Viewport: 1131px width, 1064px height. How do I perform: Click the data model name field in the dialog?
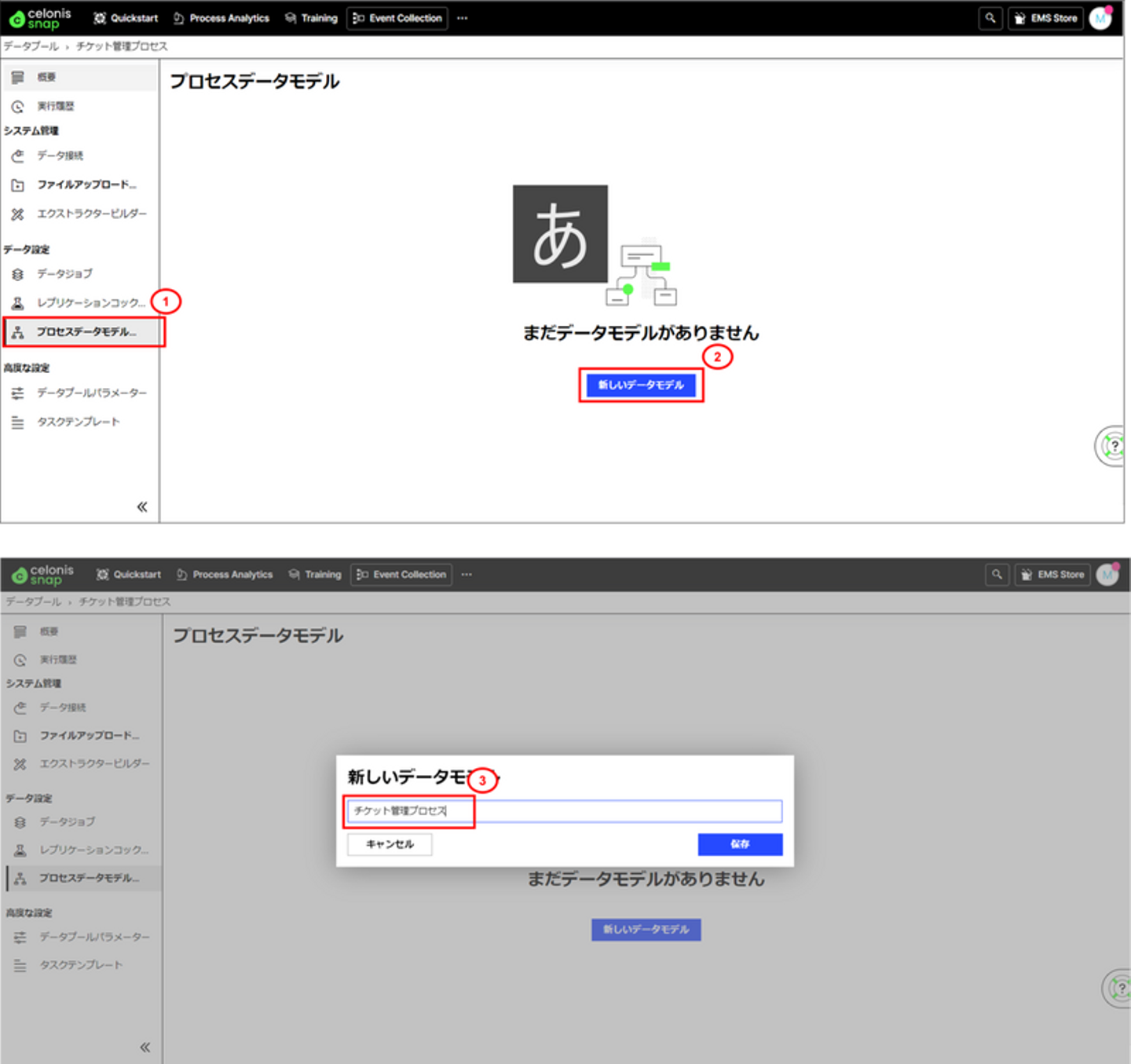(565, 811)
